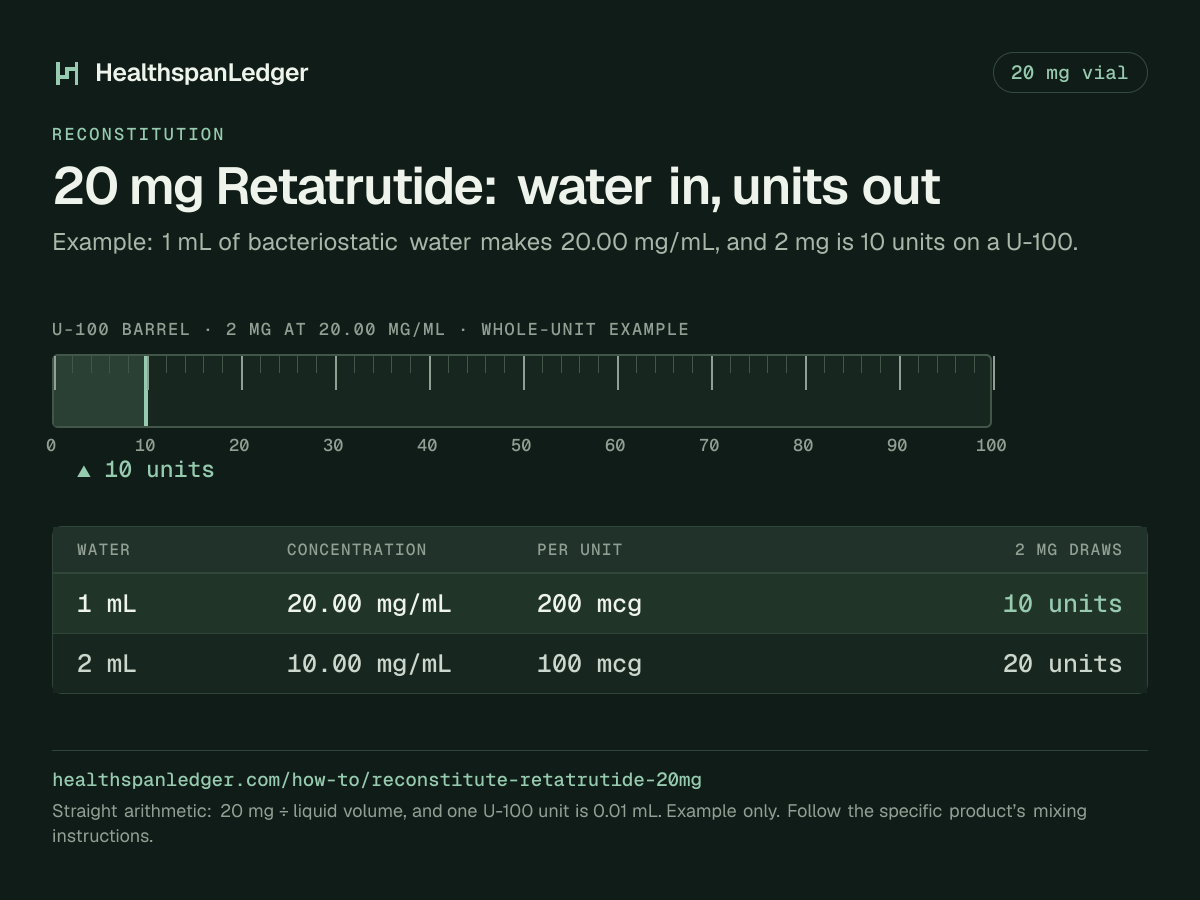Click the '1 mL' water cell
Screen dimensions: 1200x900
[107, 604]
